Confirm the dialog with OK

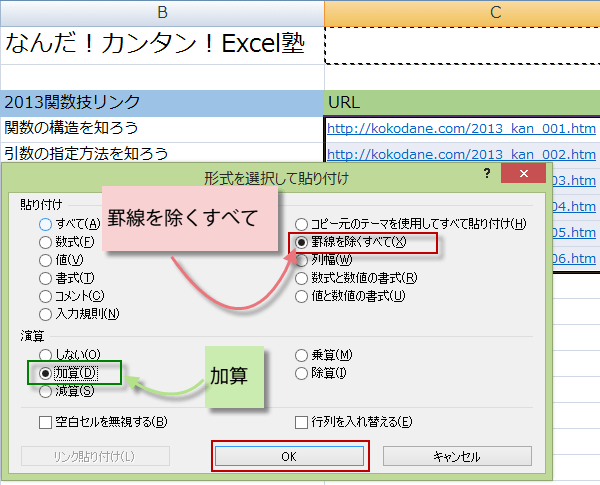click(289, 456)
